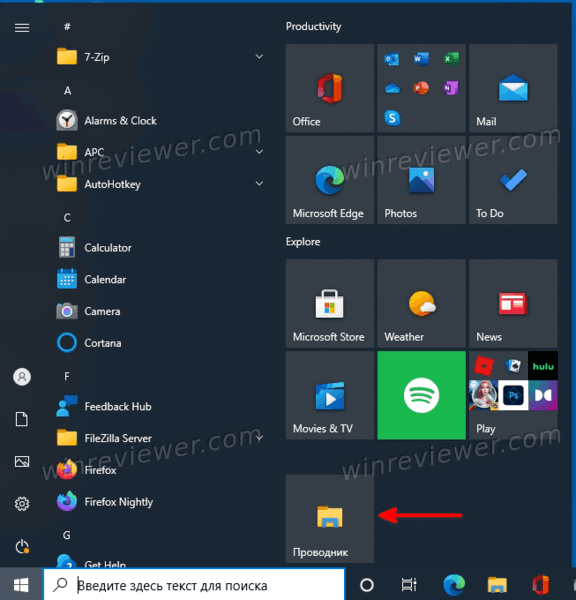The width and height of the screenshot is (576, 600).
Task: Open the Проводник File Explorer tile
Action: coord(330,519)
